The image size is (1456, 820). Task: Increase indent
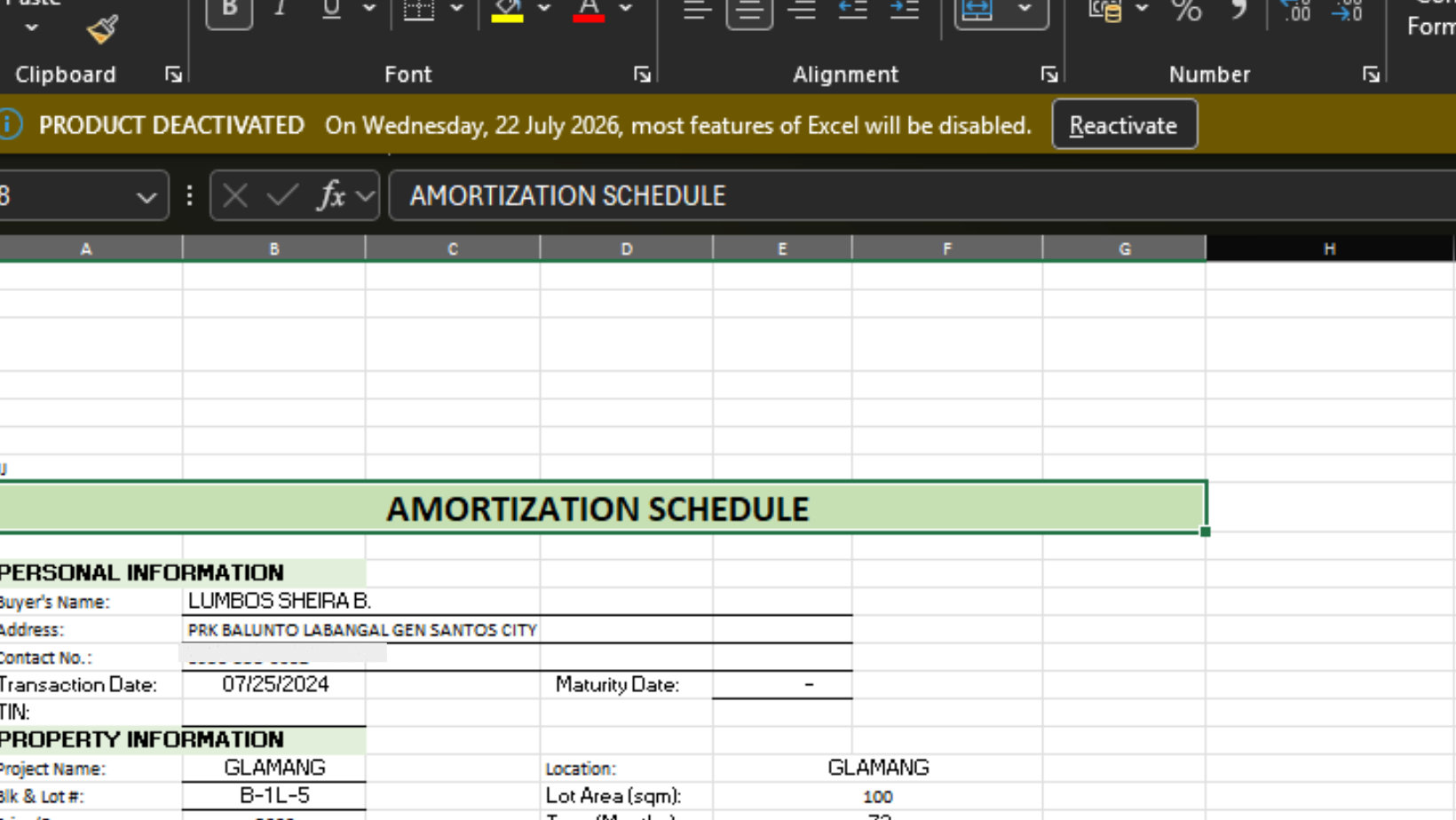pos(904,11)
